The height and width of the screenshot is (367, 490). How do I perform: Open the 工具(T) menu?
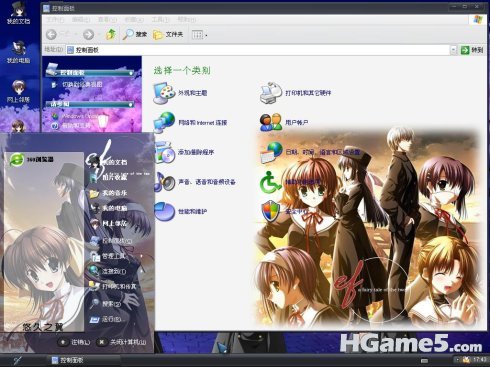tap(160, 20)
